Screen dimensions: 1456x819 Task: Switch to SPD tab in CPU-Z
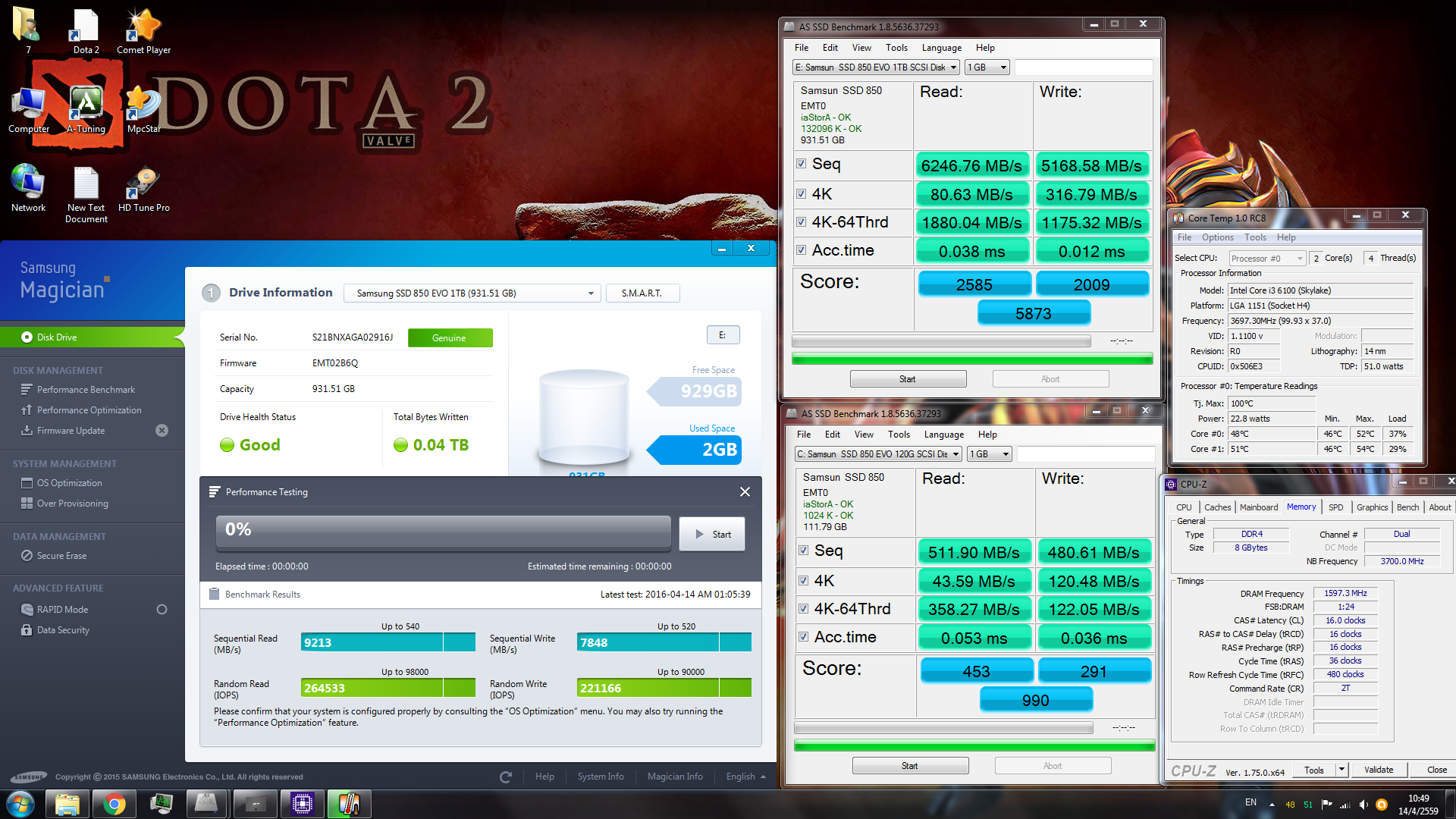(1335, 507)
